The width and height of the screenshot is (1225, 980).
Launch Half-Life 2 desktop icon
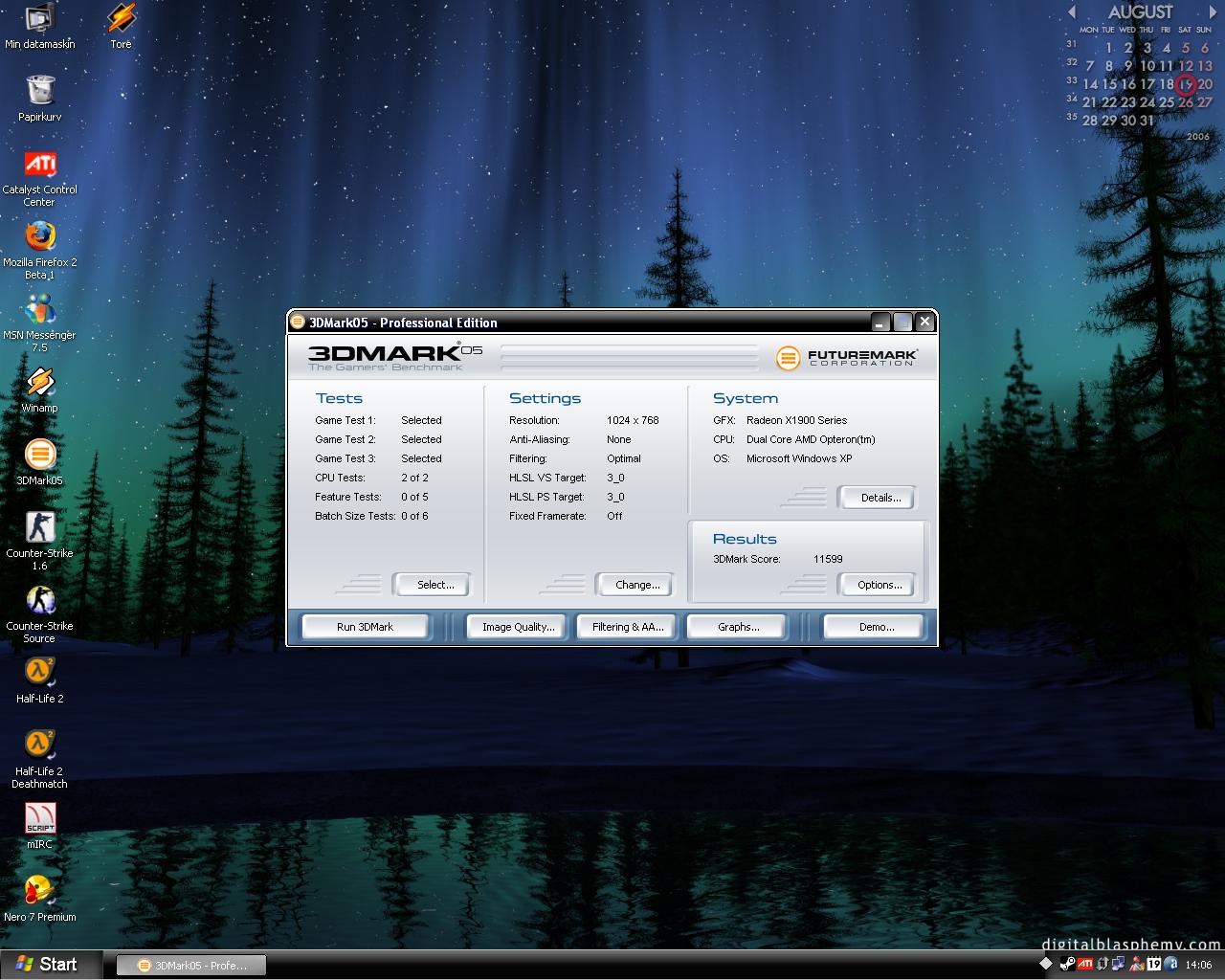coord(39,681)
